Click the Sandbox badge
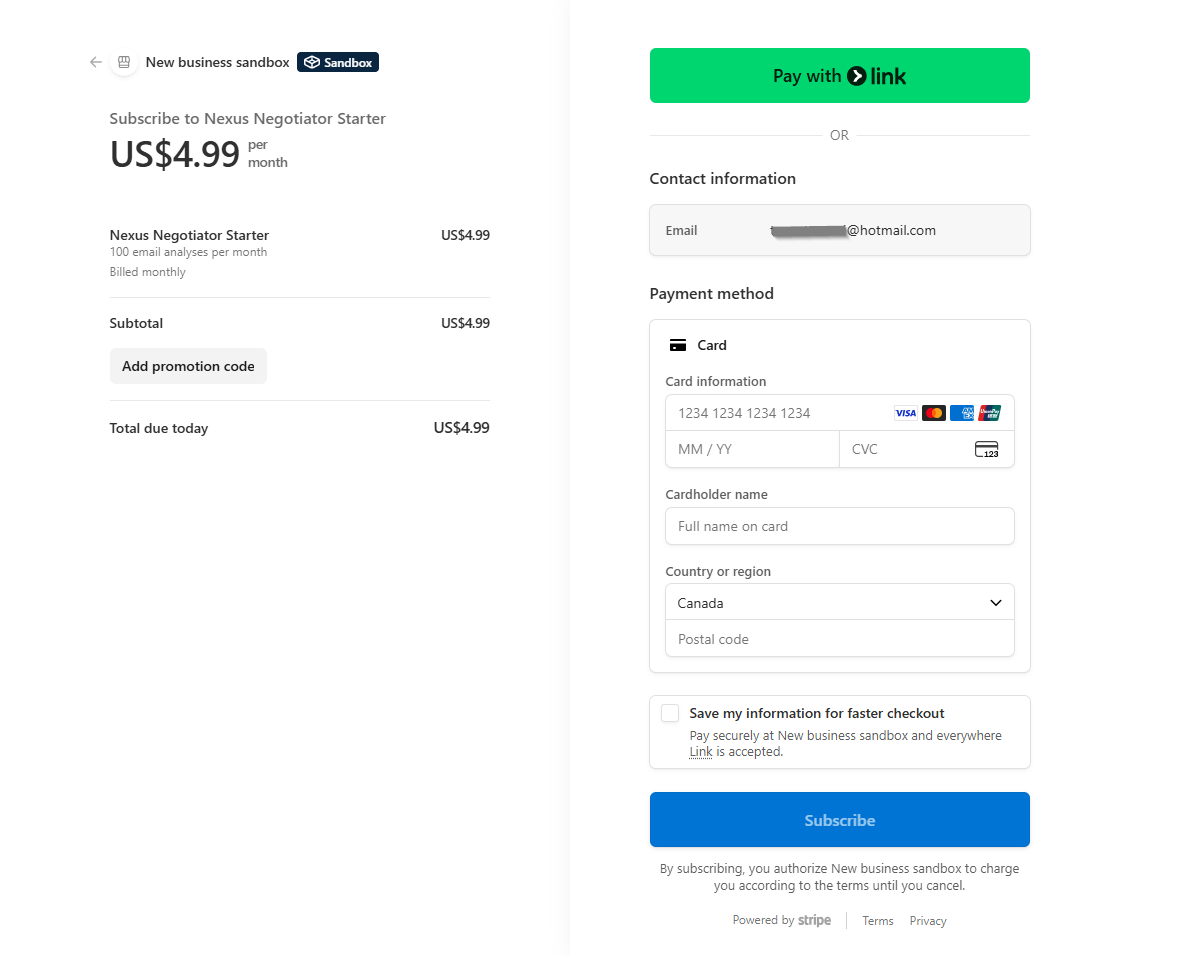1181x956 pixels. [x=338, y=62]
